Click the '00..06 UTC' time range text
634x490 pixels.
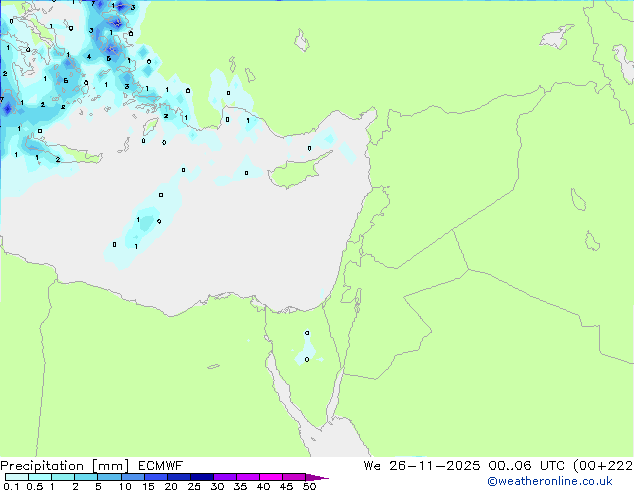click(526, 466)
